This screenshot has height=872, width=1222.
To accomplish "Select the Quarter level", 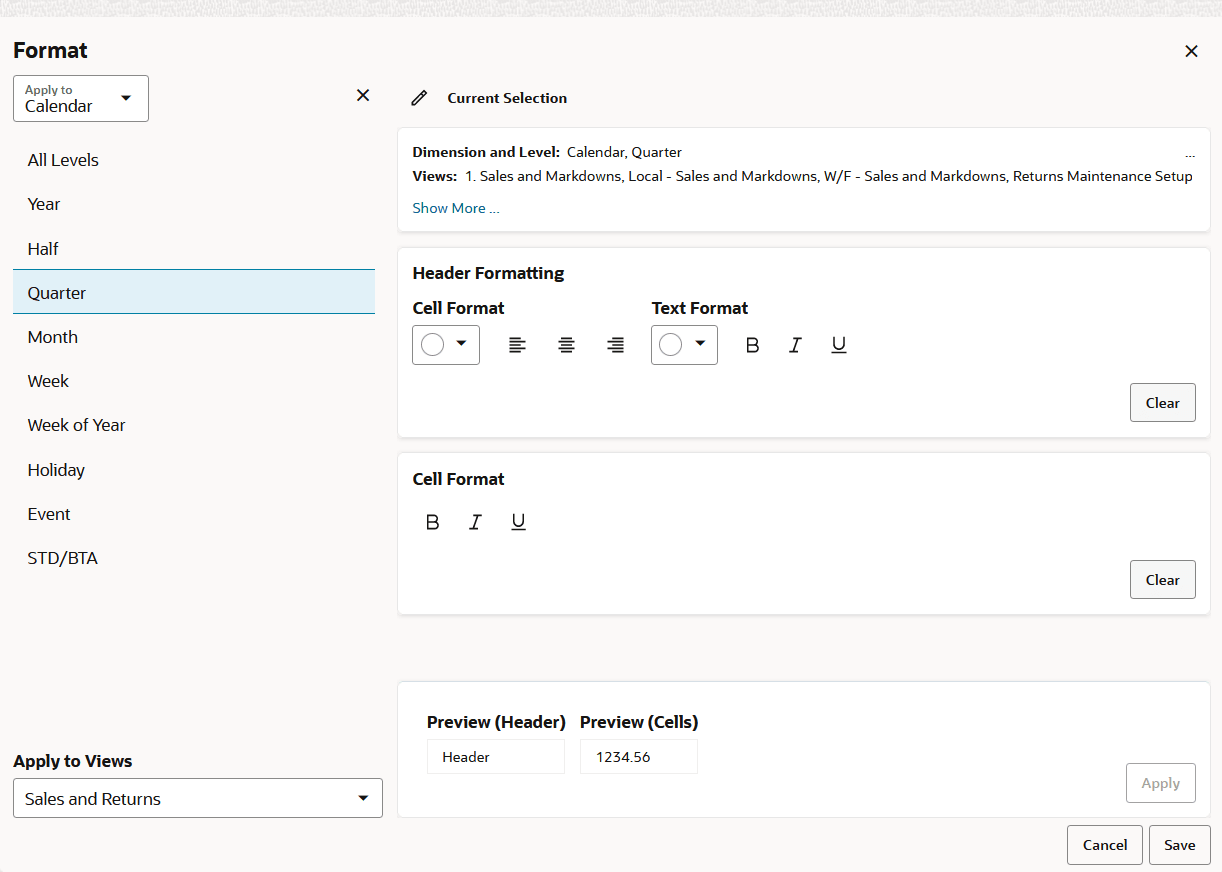I will click(x=194, y=292).
